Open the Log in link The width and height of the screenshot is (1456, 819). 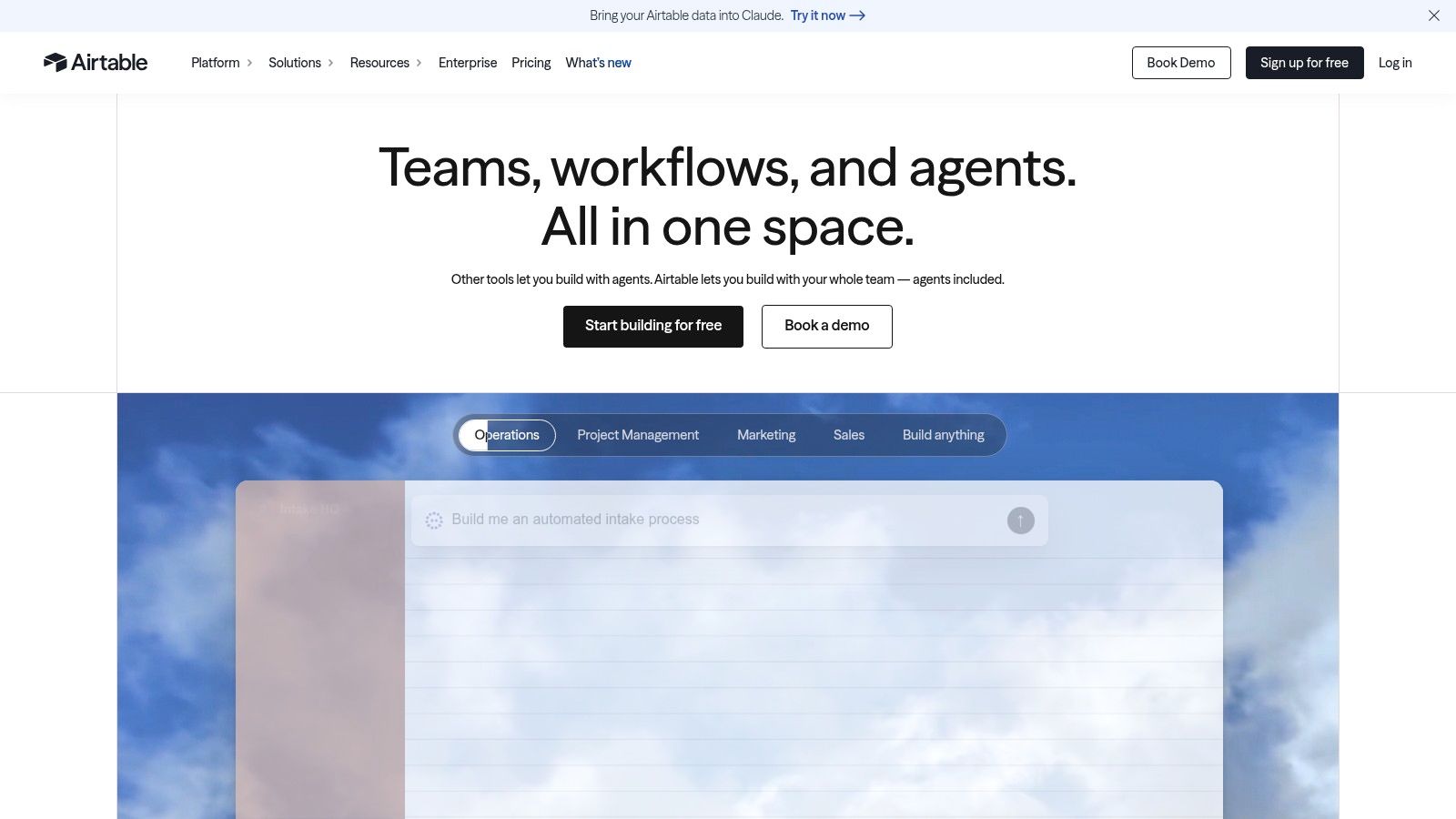[x=1395, y=63]
